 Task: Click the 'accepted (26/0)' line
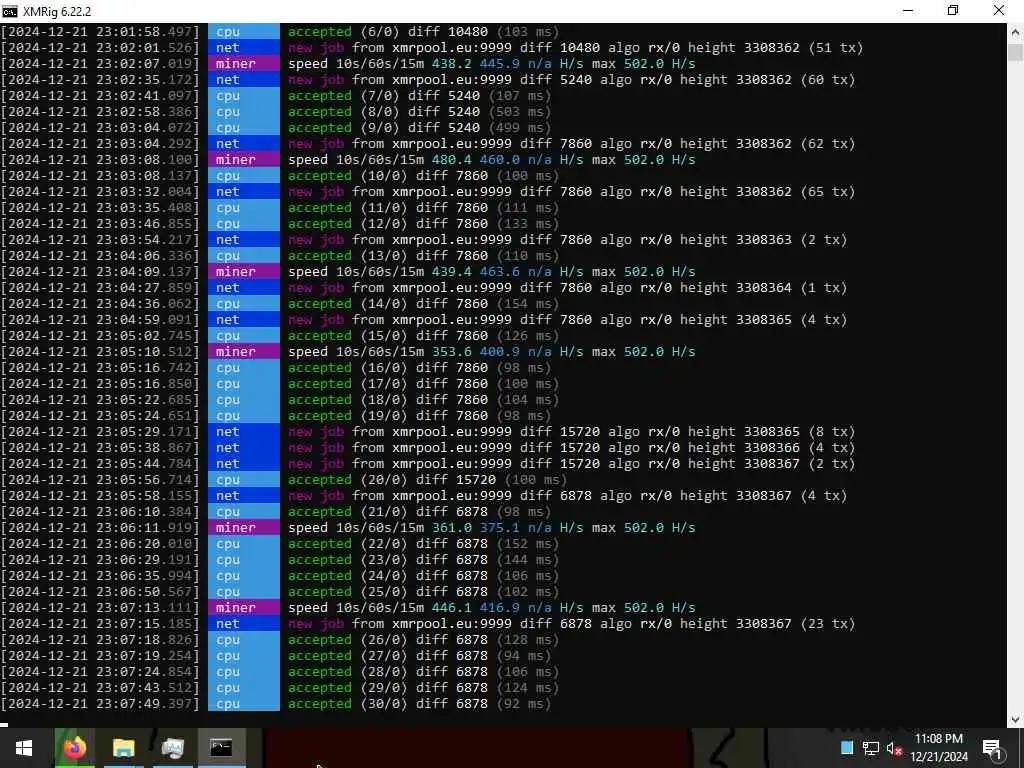(x=423, y=639)
